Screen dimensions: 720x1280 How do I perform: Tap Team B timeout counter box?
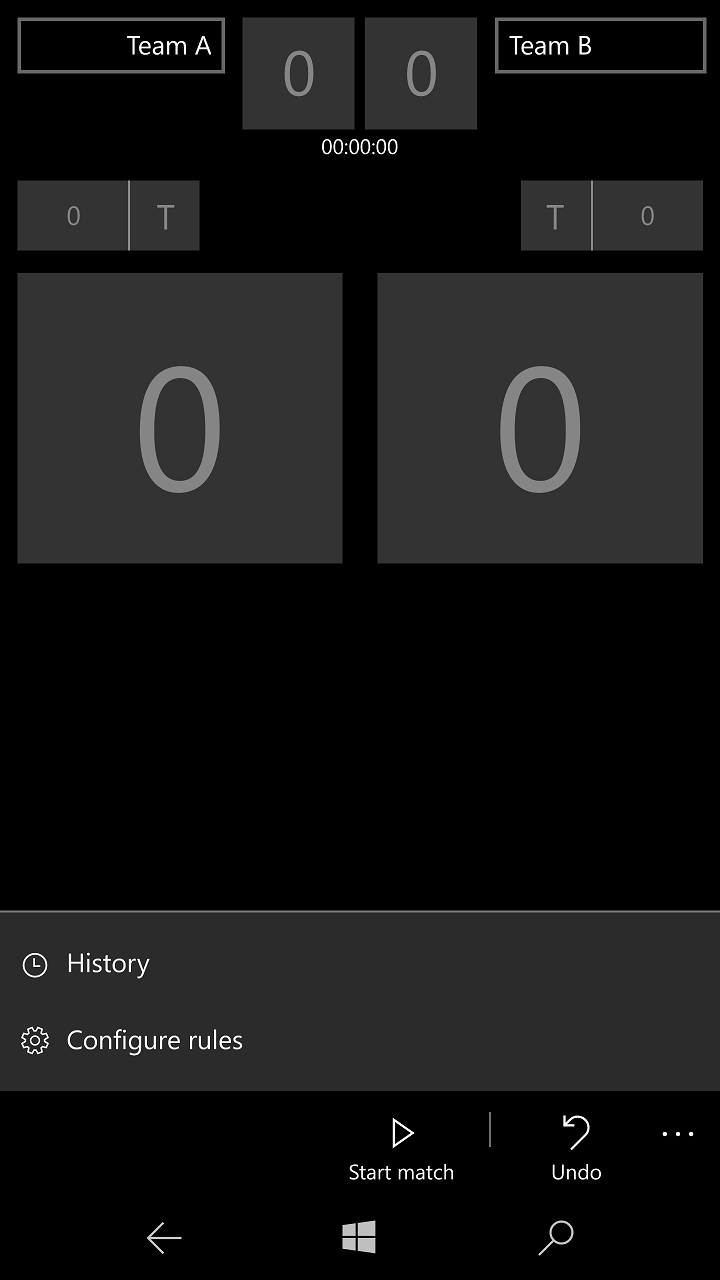coord(647,216)
